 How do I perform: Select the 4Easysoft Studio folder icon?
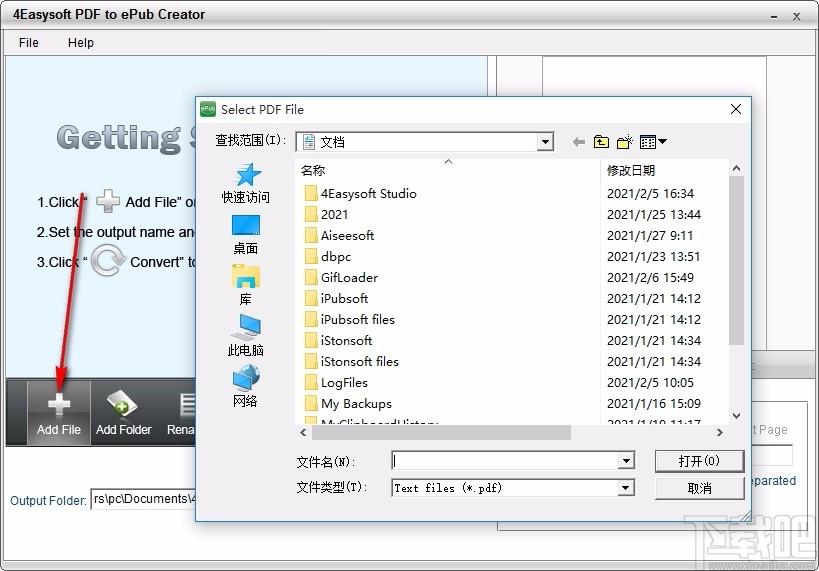pos(311,193)
